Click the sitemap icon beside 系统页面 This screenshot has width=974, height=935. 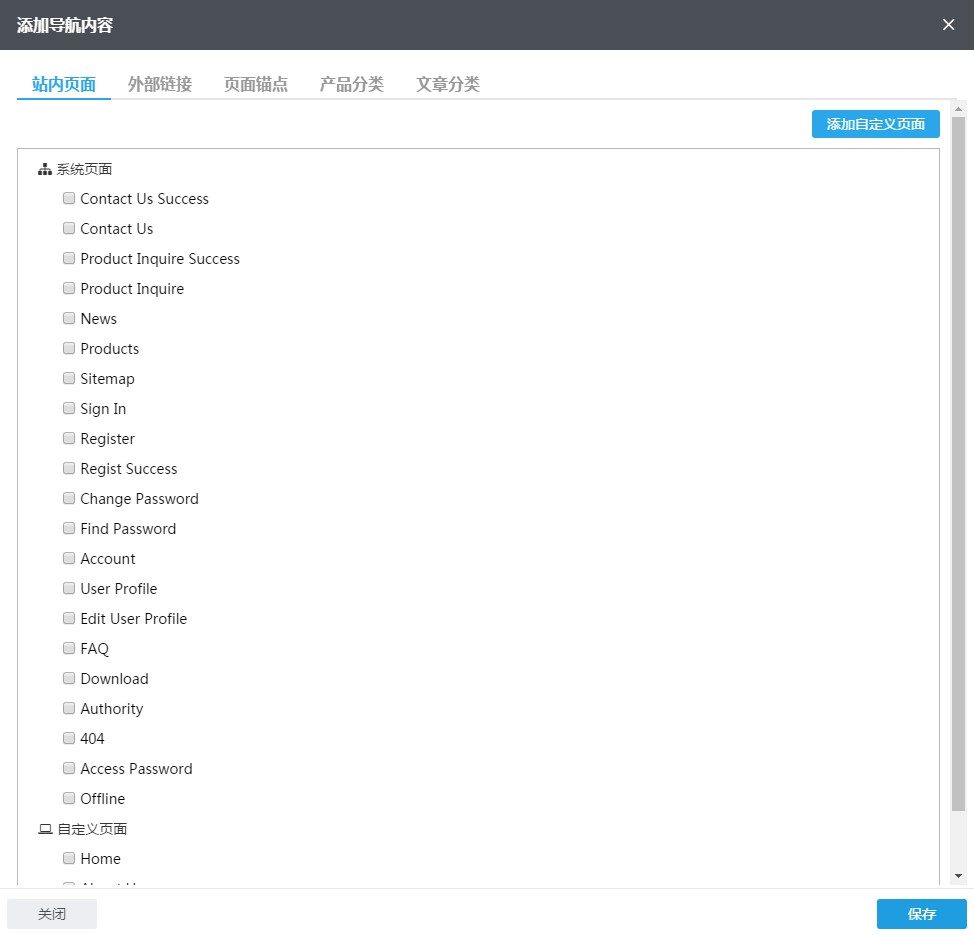tap(45, 170)
